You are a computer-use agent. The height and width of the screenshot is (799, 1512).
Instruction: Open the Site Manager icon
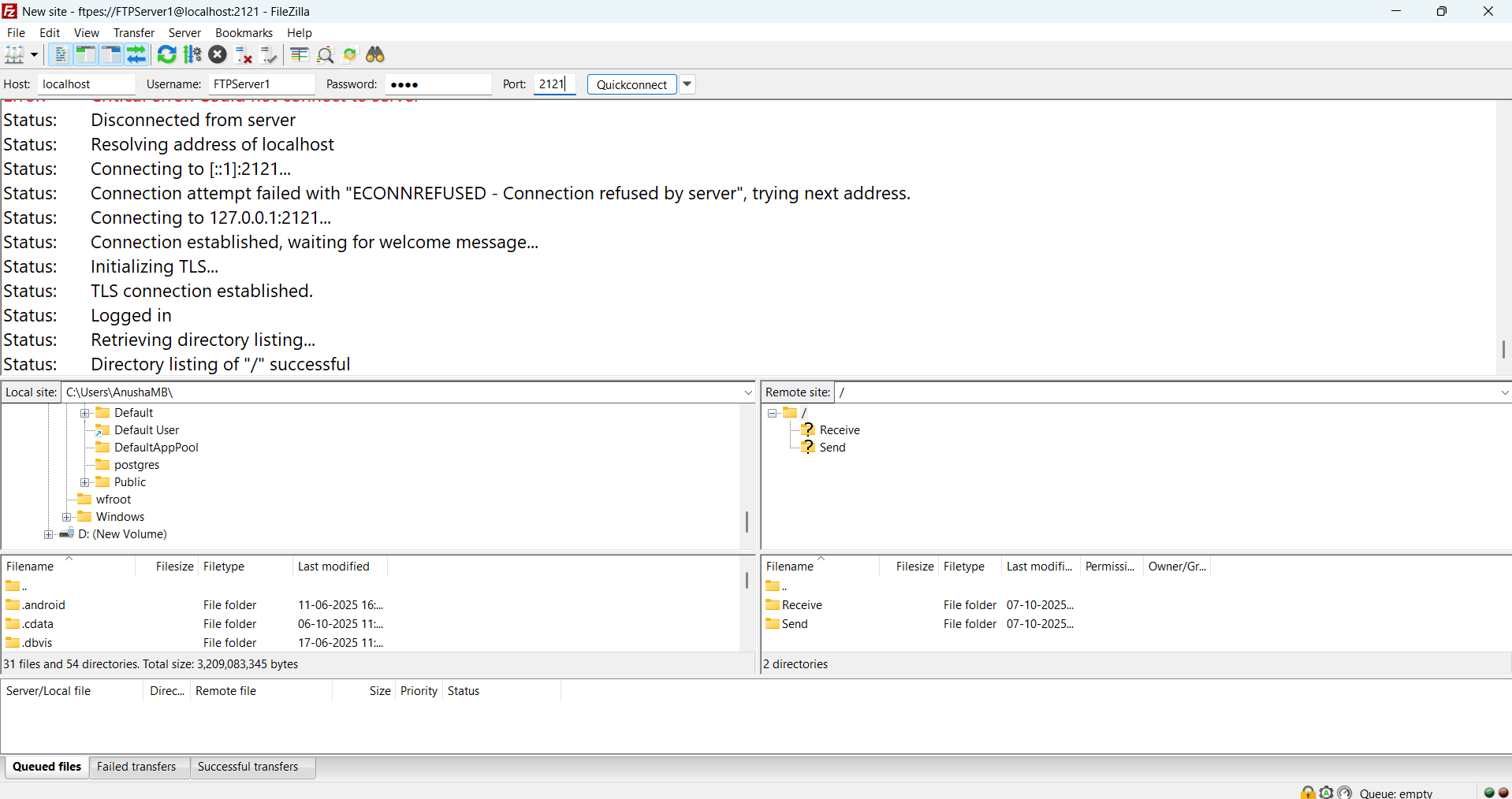click(x=14, y=54)
